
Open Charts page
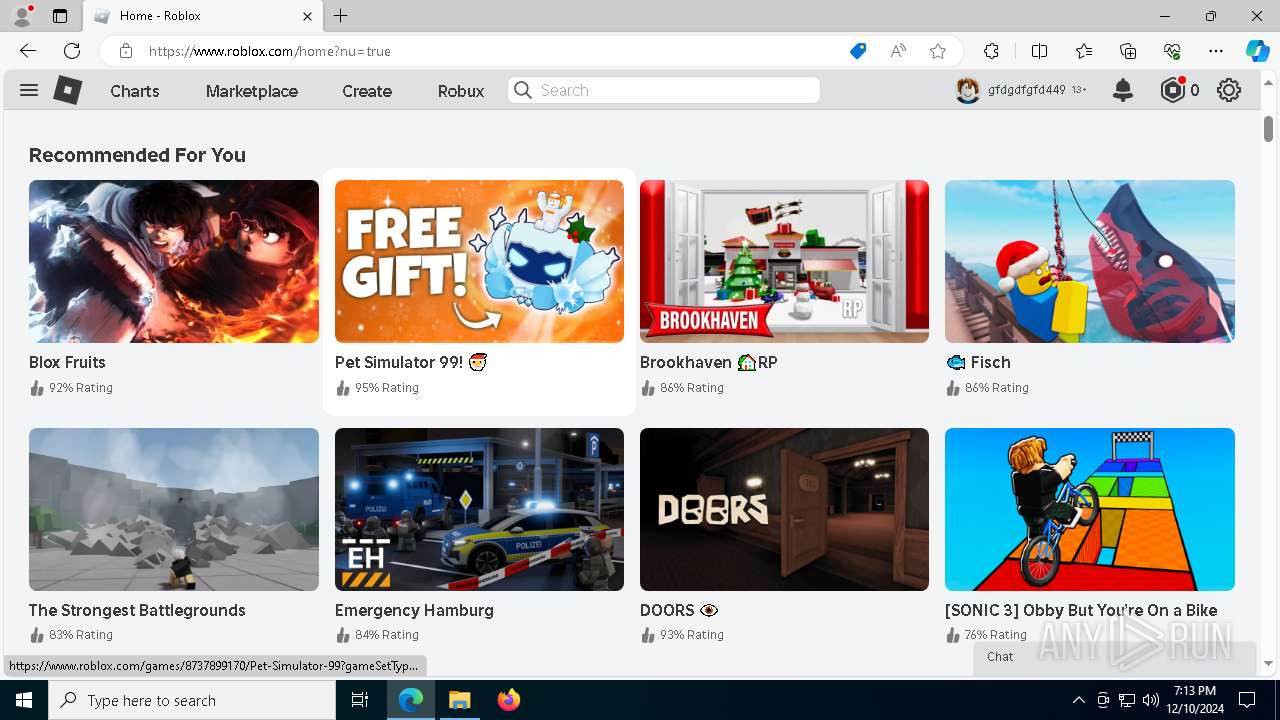tap(135, 91)
